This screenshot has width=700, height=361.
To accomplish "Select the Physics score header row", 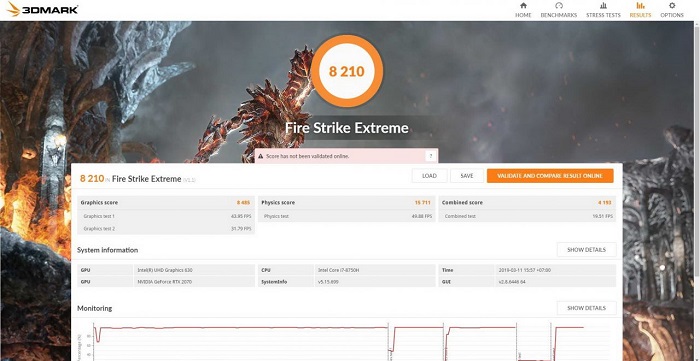I will [x=346, y=203].
